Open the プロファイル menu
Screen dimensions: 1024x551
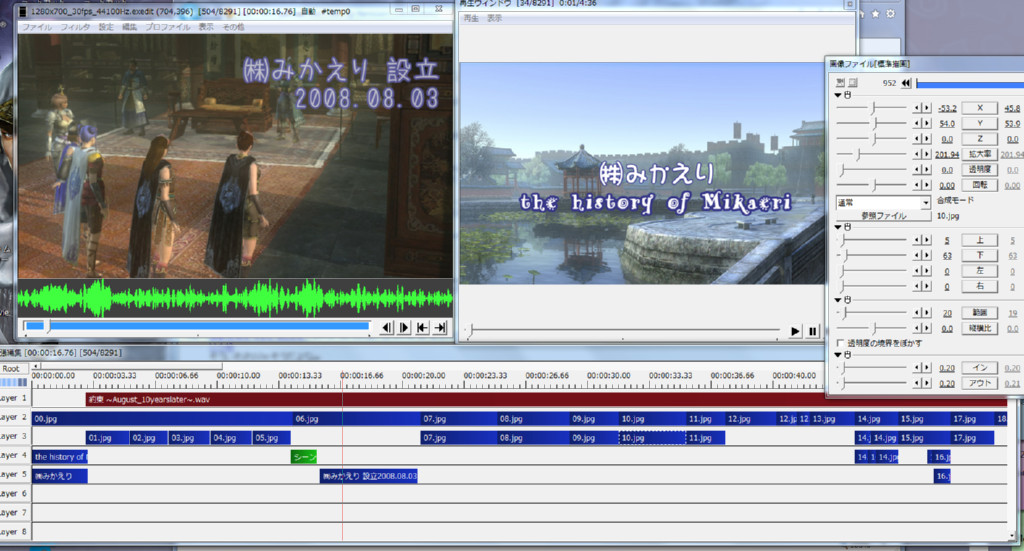168,27
